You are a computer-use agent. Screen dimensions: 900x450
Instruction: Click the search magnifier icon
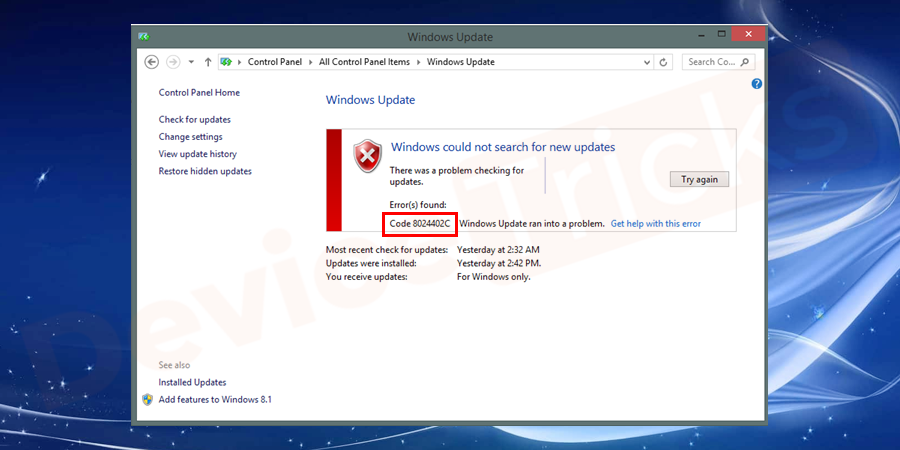point(745,62)
